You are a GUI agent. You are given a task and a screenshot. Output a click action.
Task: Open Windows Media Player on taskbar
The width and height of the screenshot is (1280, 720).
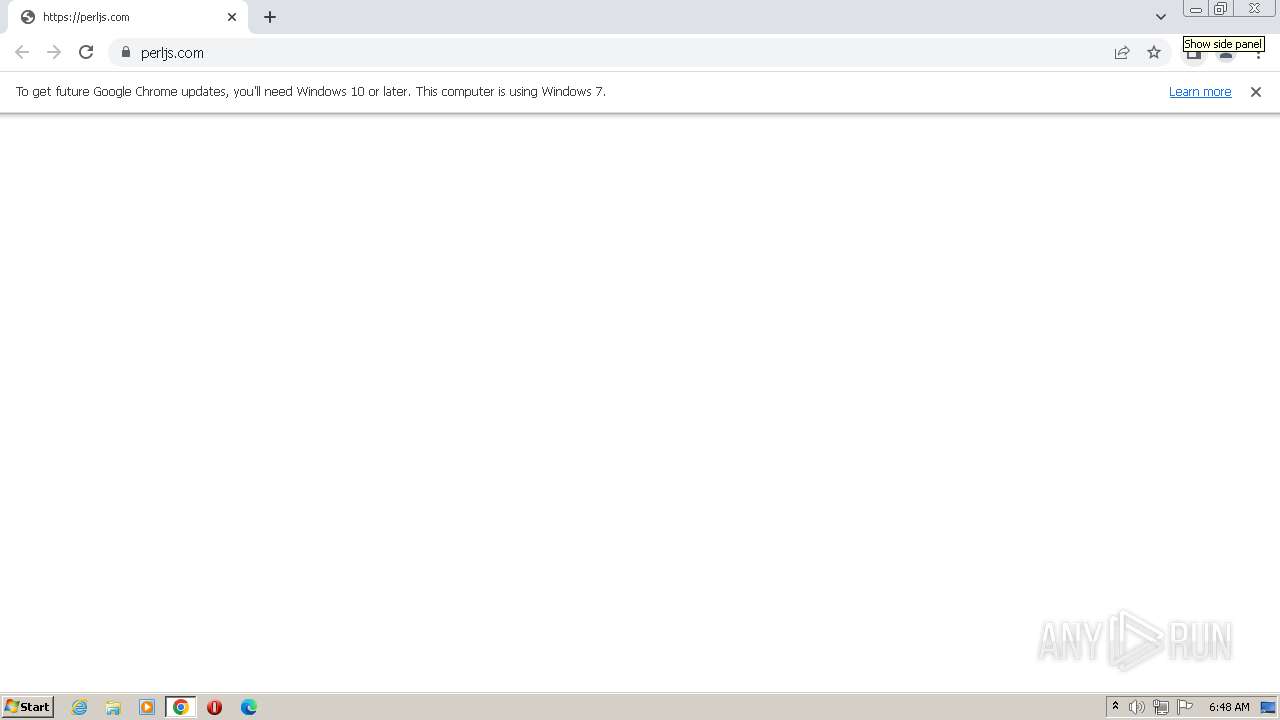[x=147, y=707]
